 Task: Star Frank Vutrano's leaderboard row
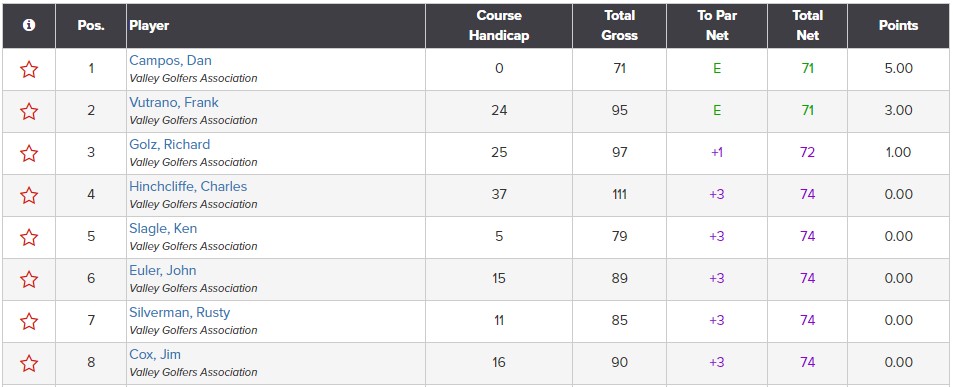(29, 112)
